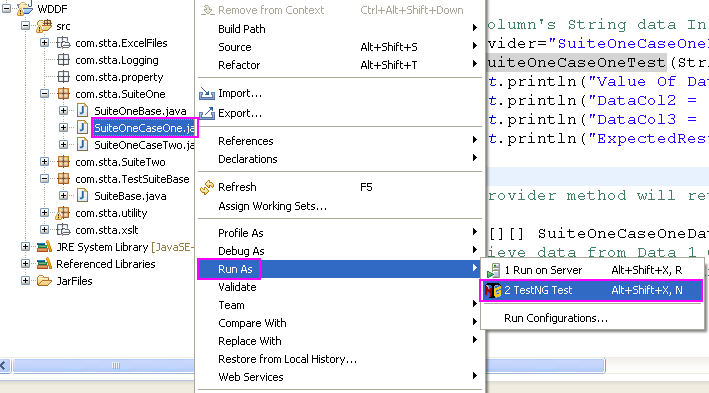Open the Compare With submenu
The height and width of the screenshot is (393, 709).
pyautogui.click(x=340, y=323)
